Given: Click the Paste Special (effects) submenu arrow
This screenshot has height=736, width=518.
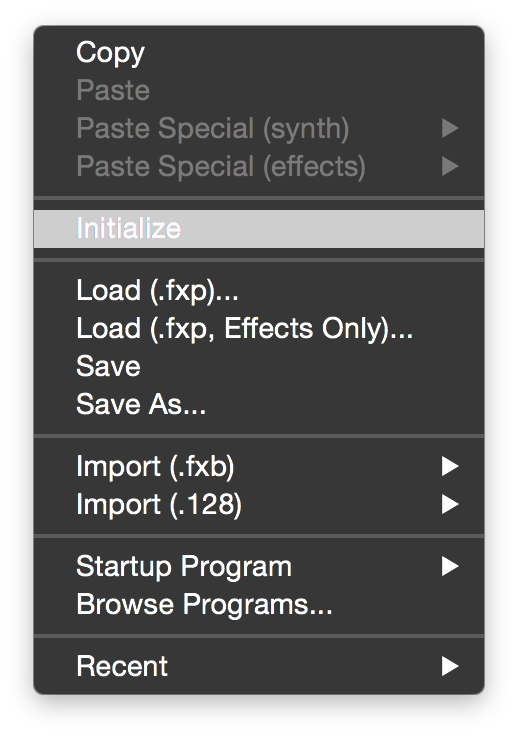Looking at the screenshot, I should [x=449, y=166].
